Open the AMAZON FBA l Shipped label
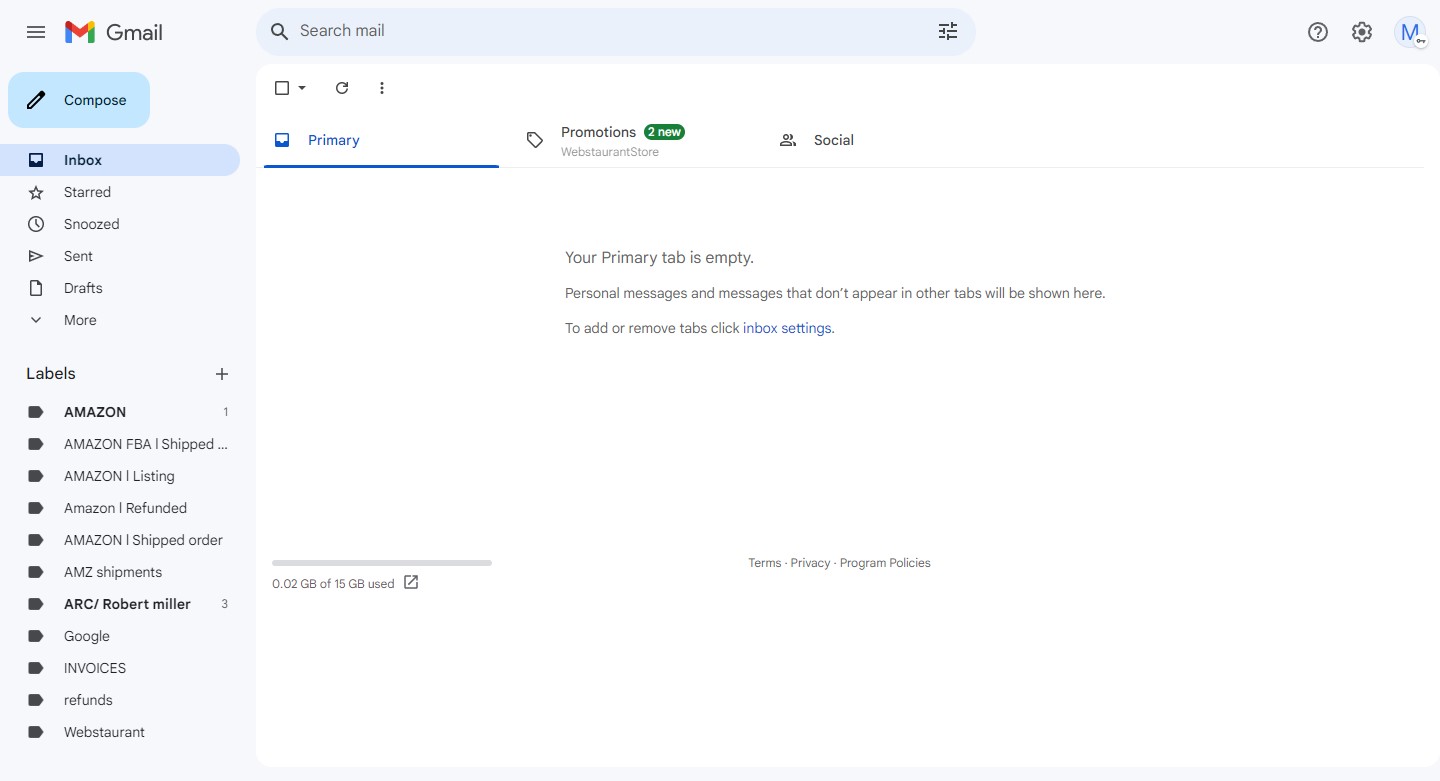 (x=120, y=444)
